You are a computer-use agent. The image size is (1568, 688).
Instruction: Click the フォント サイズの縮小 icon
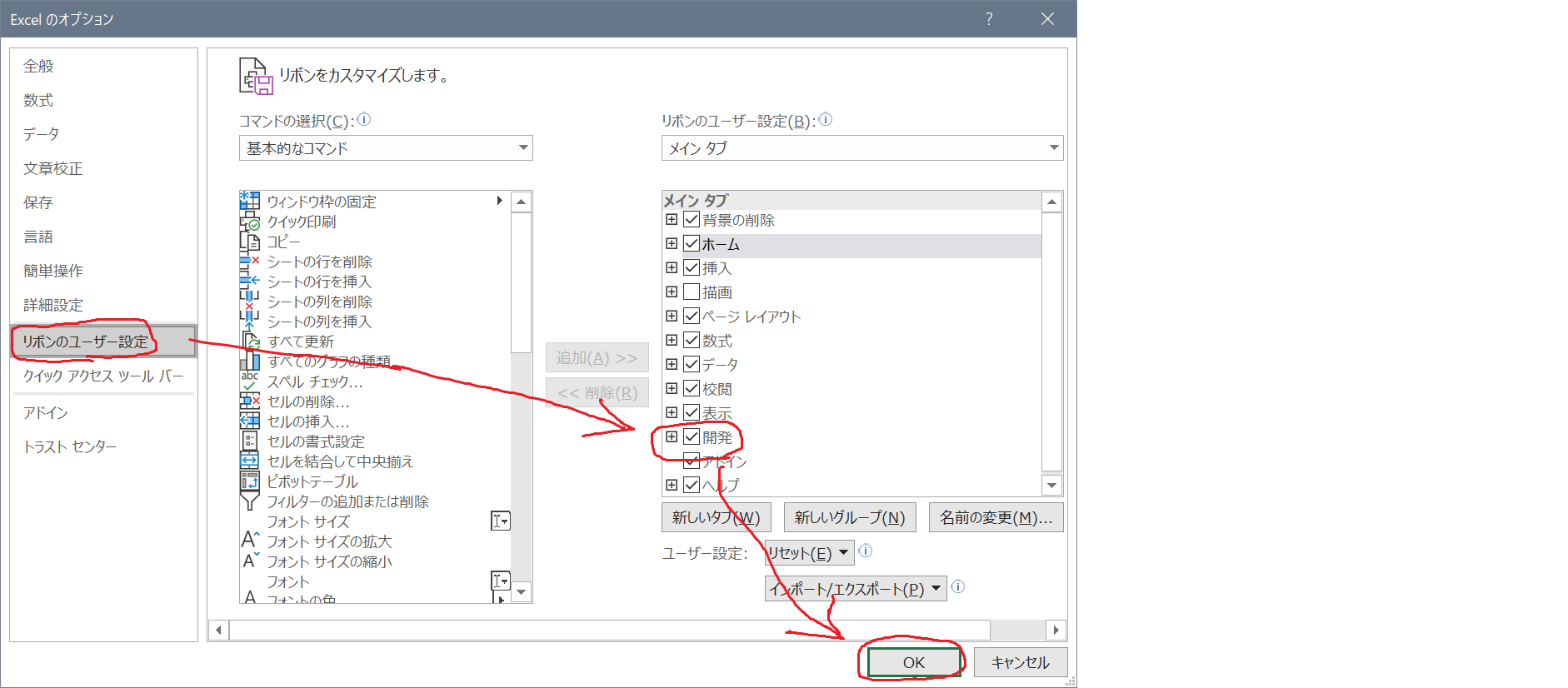[249, 561]
